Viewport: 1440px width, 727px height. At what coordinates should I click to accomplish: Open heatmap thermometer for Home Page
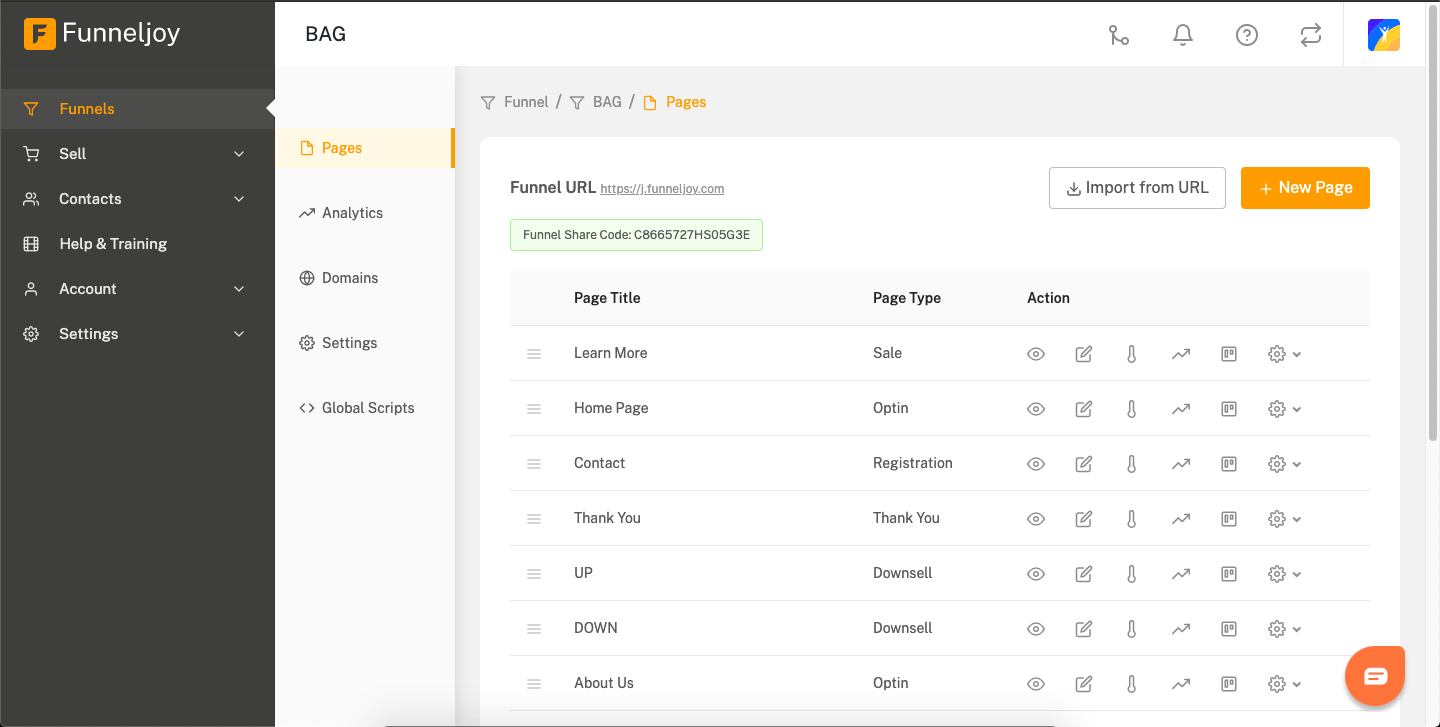pyautogui.click(x=1132, y=409)
